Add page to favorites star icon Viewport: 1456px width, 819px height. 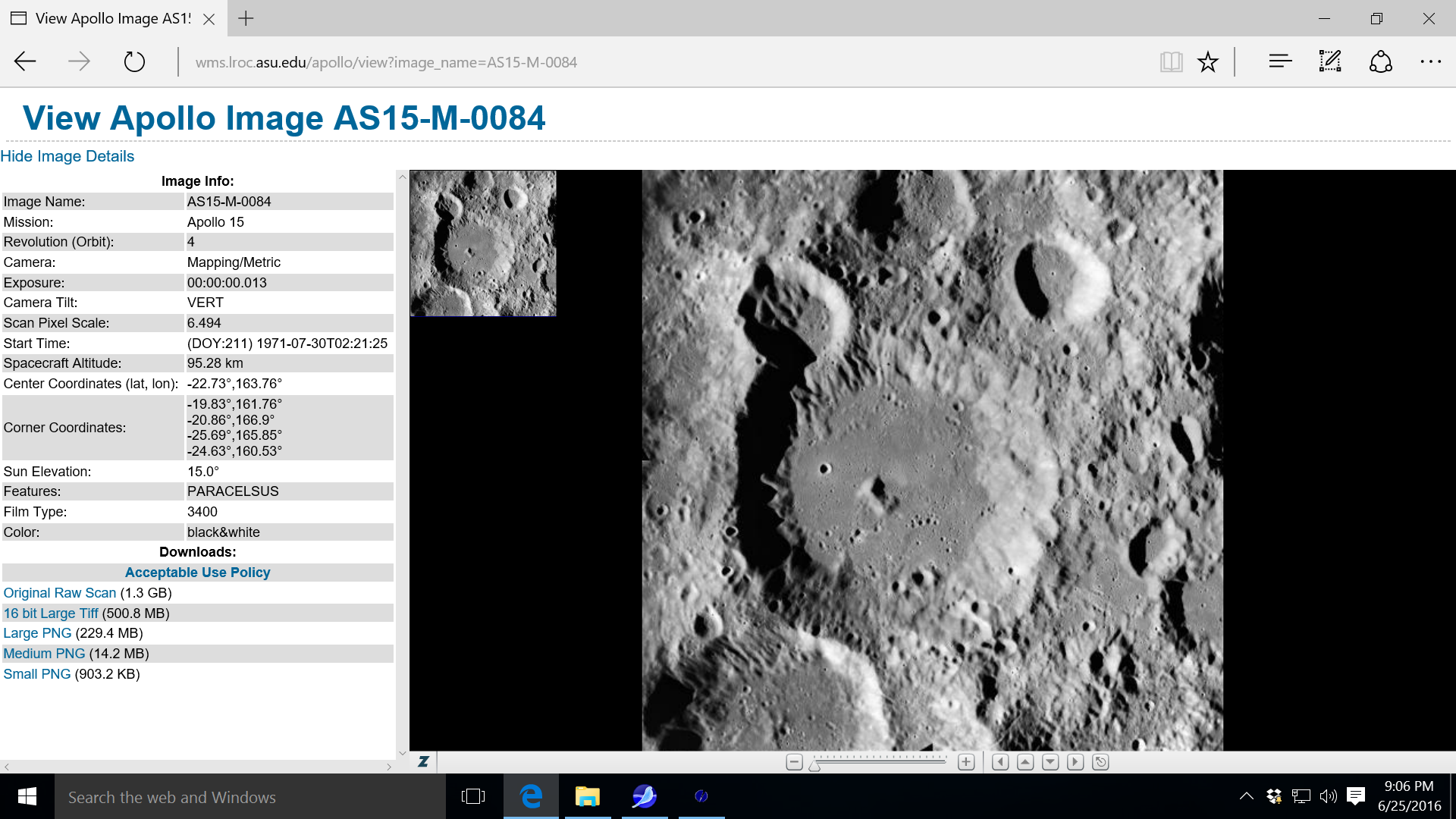1208,61
